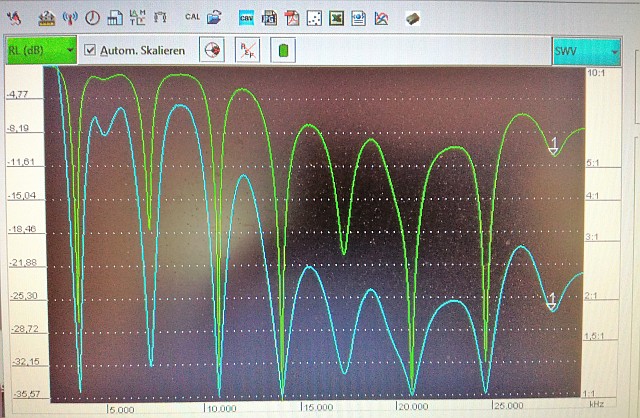This screenshot has width=640, height=418.
Task: Click marker 1 on the cyan trace
Action: point(551,301)
